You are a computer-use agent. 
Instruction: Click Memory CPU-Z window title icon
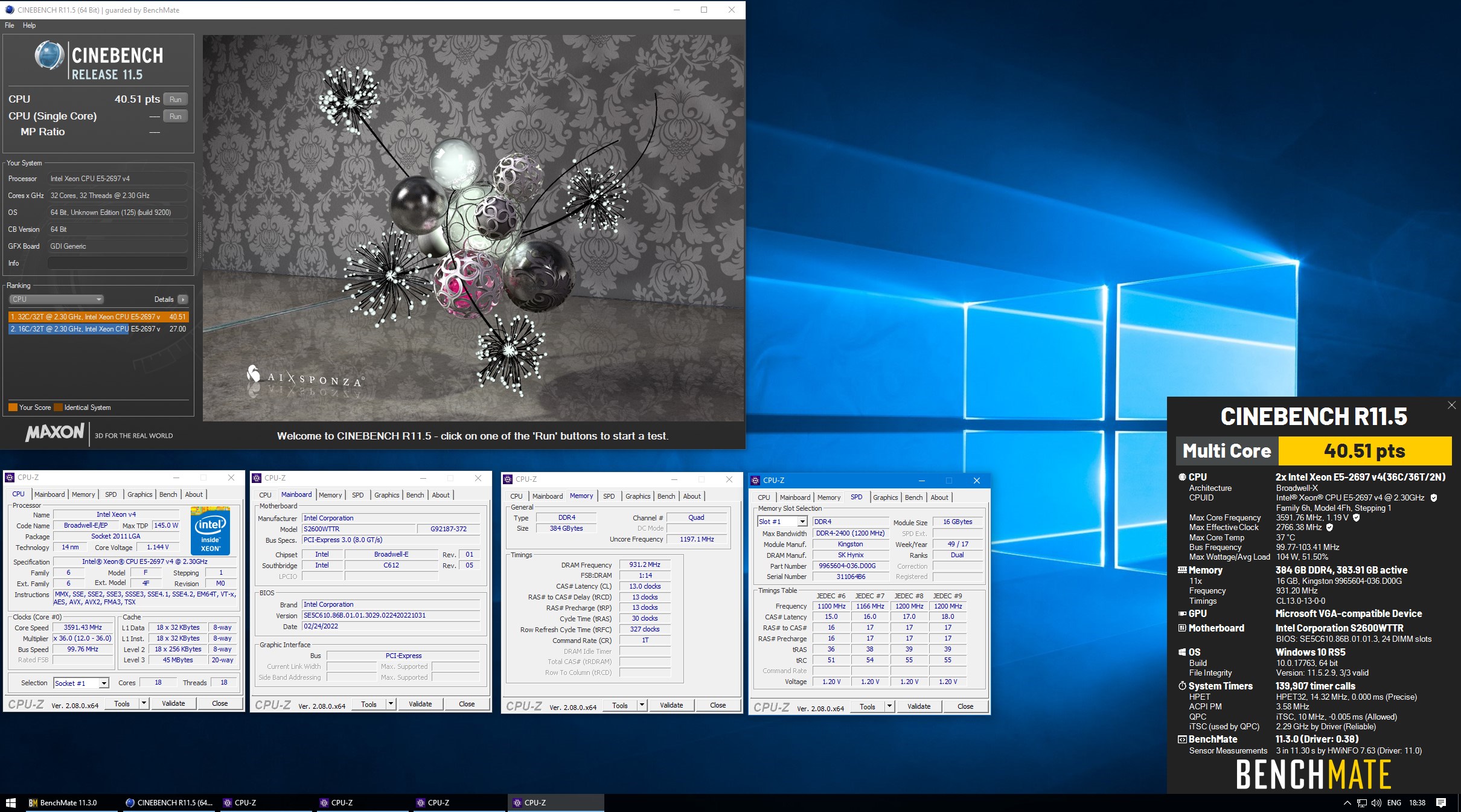508,479
